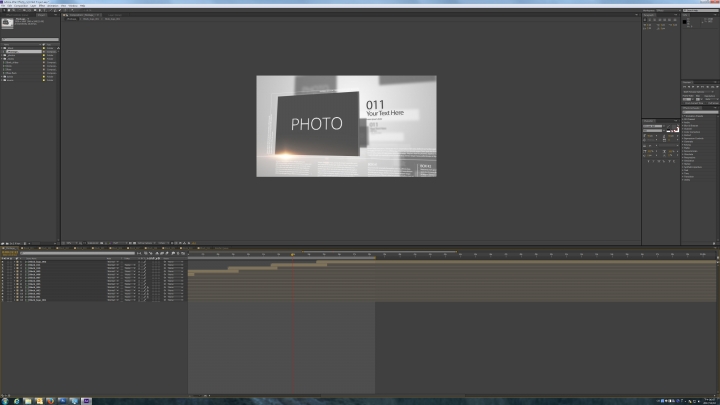The height and width of the screenshot is (405, 720).
Task: Hide layer 8 with its eye toggle
Action: coord(2,284)
